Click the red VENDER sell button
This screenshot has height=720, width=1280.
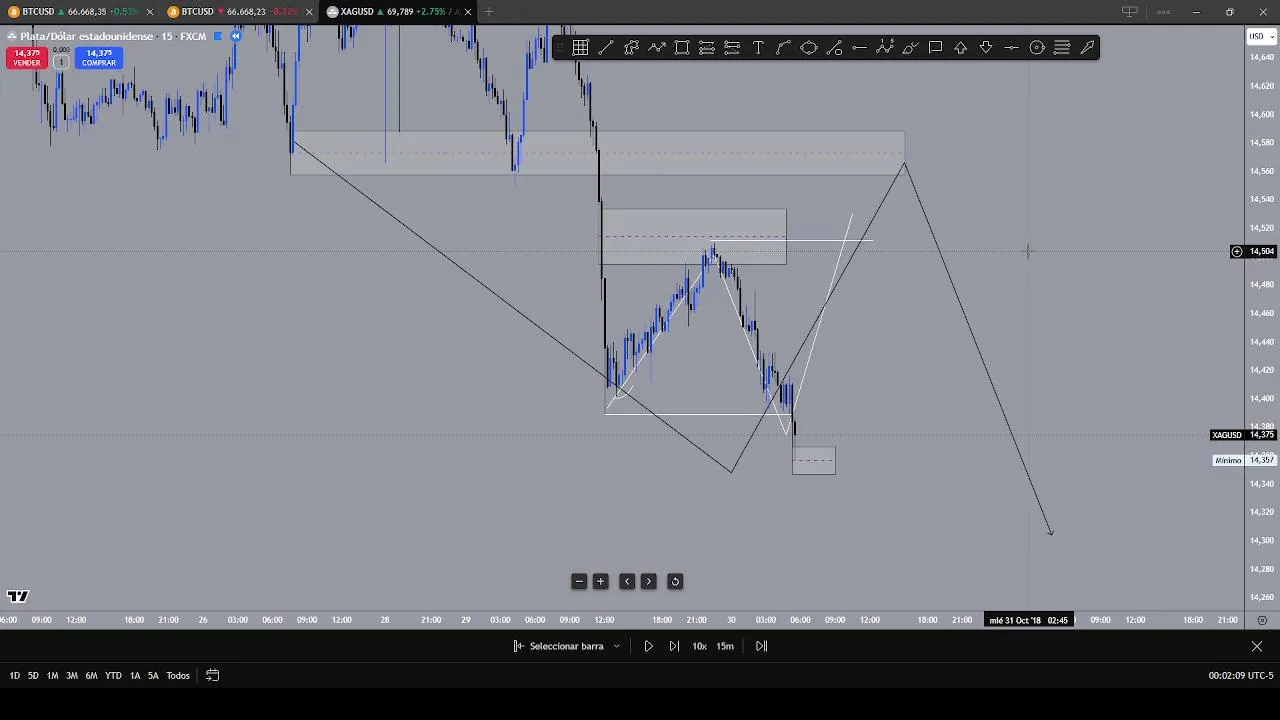point(26,58)
